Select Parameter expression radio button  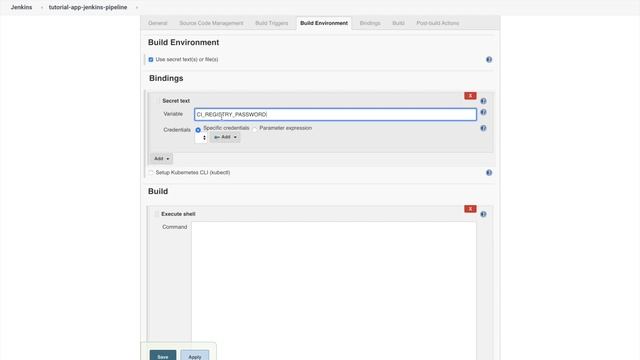pyautogui.click(x=255, y=129)
